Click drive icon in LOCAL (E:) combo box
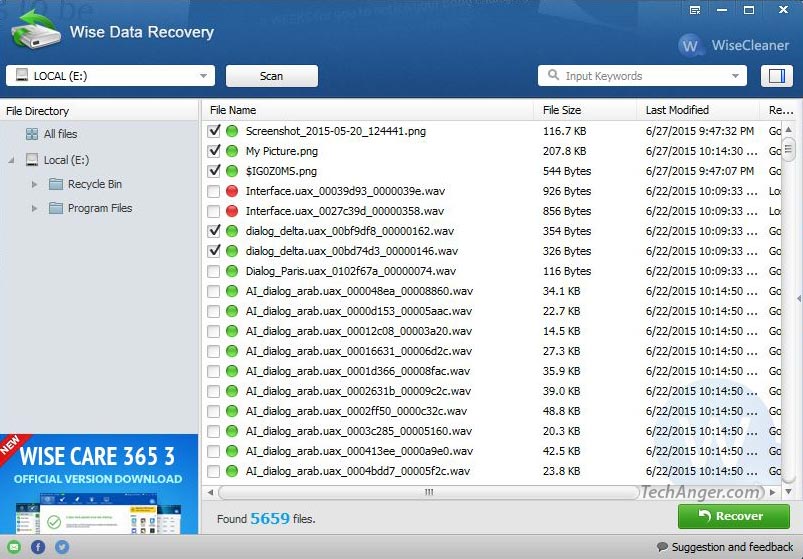 [x=22, y=75]
